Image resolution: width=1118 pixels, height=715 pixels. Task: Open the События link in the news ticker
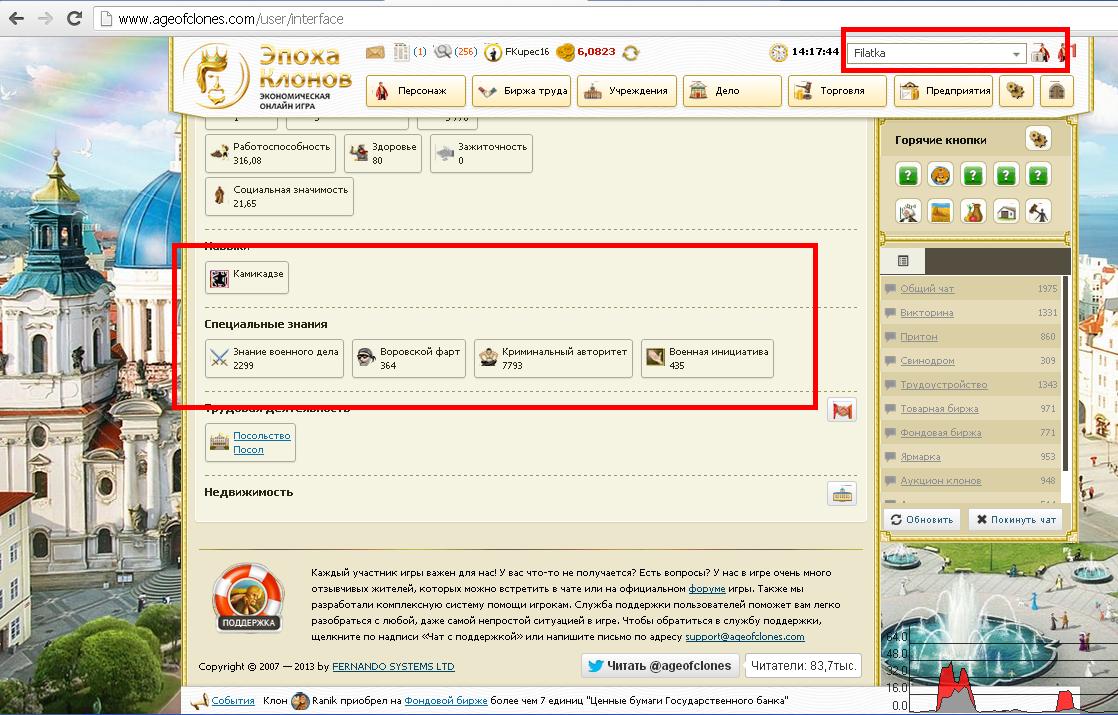pos(233,701)
